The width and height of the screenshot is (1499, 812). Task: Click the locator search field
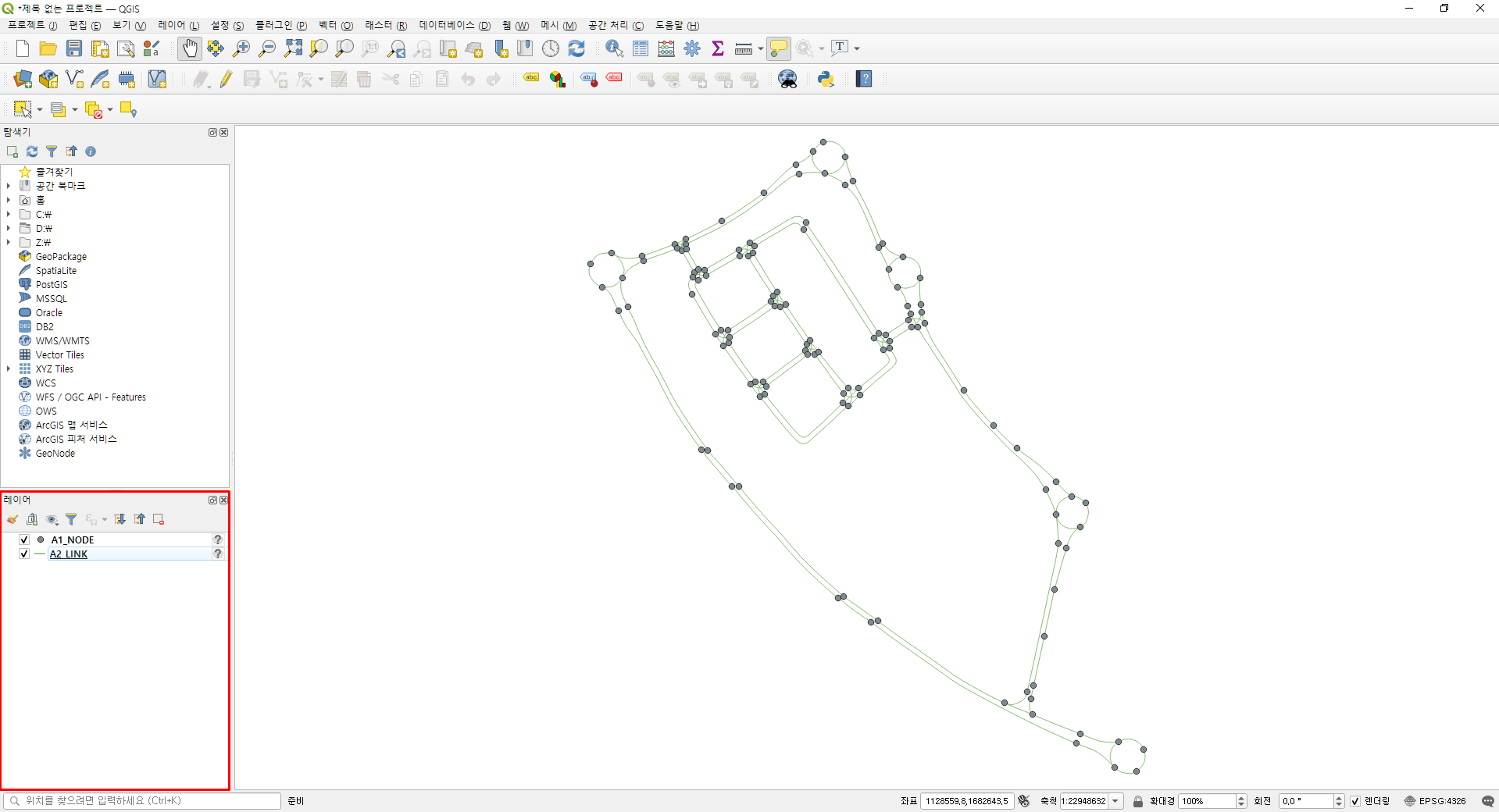click(x=142, y=800)
